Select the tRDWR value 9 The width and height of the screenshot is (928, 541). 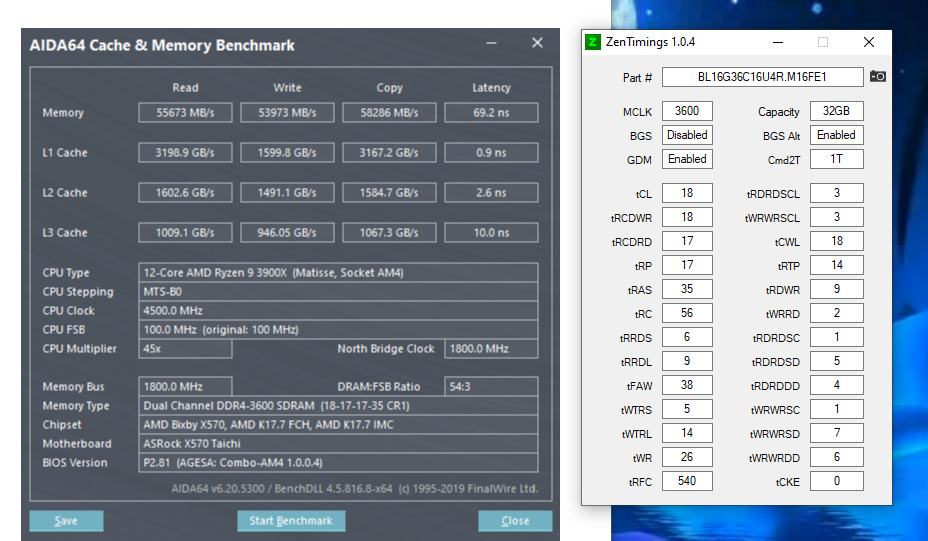coord(836,289)
